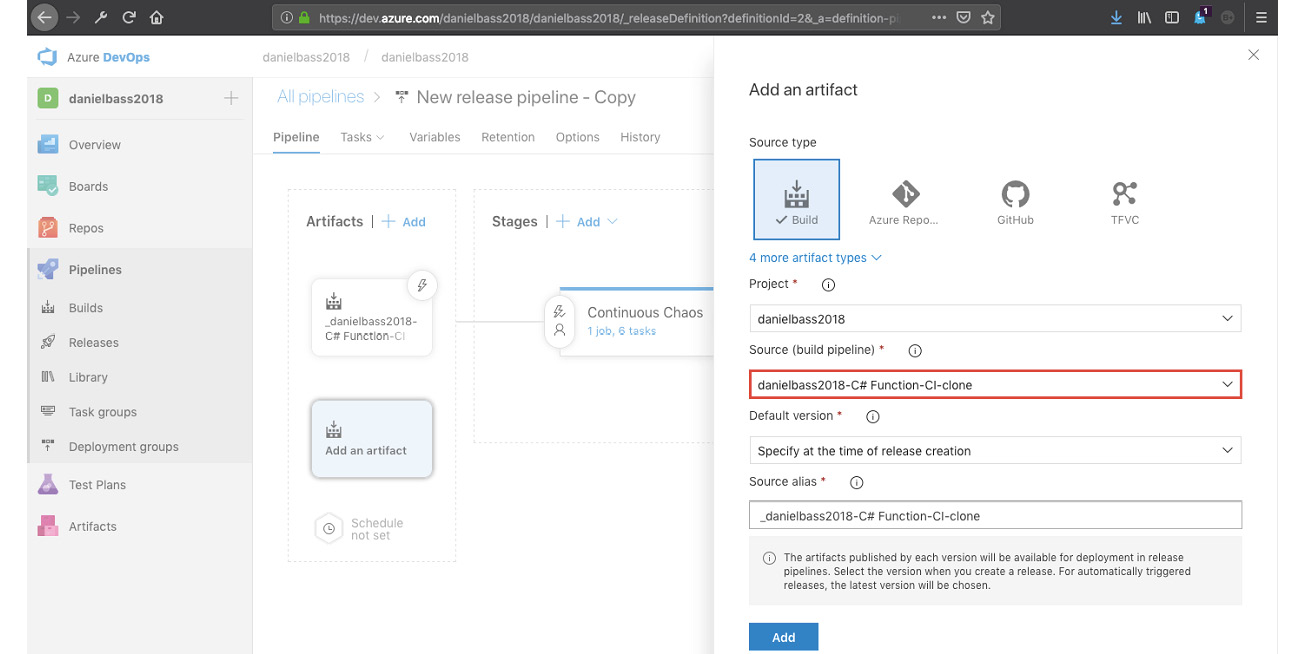Open the page actions ellipsis in address bar
Screen dimensions: 1305x654
pos(939,17)
